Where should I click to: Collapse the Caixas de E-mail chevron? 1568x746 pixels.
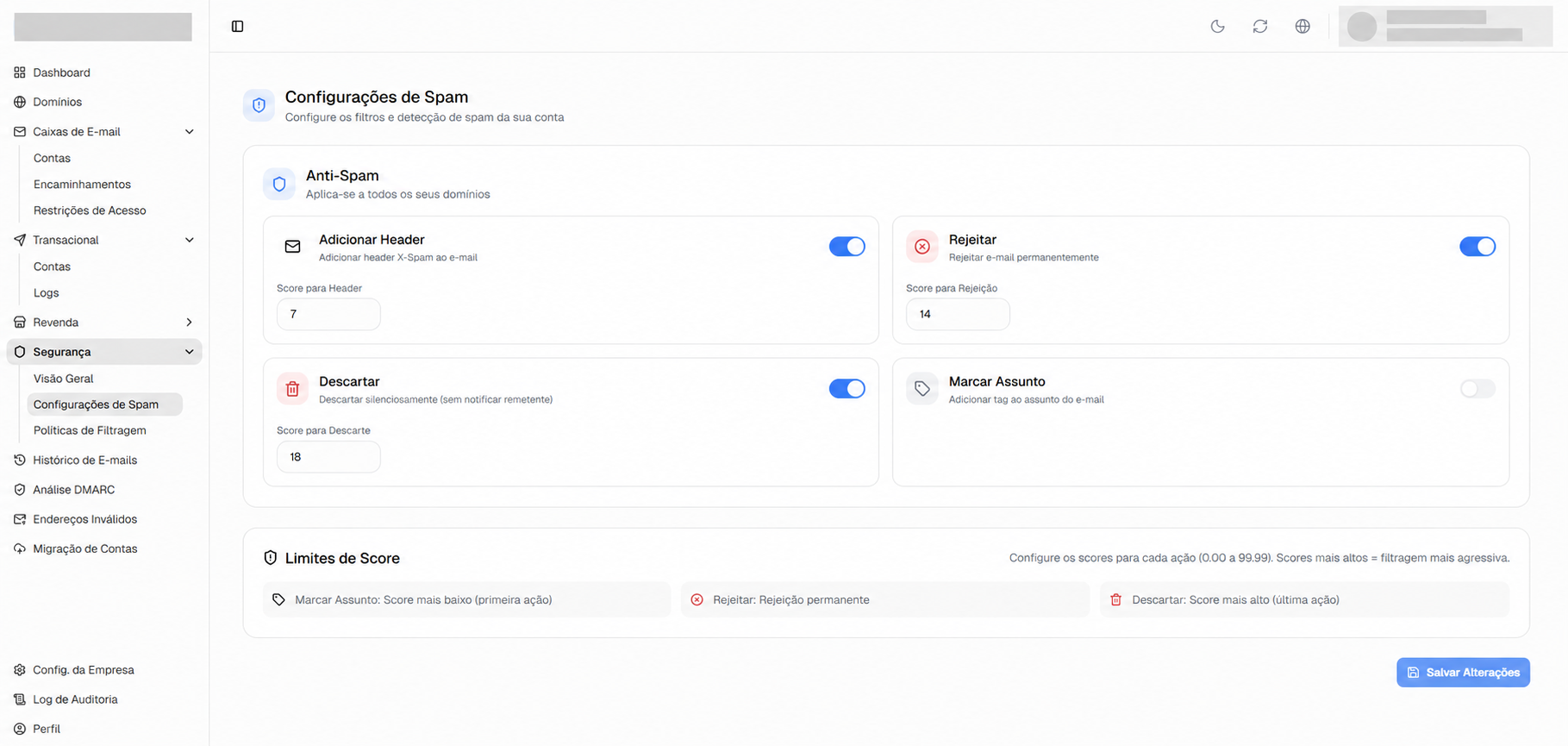(x=190, y=132)
